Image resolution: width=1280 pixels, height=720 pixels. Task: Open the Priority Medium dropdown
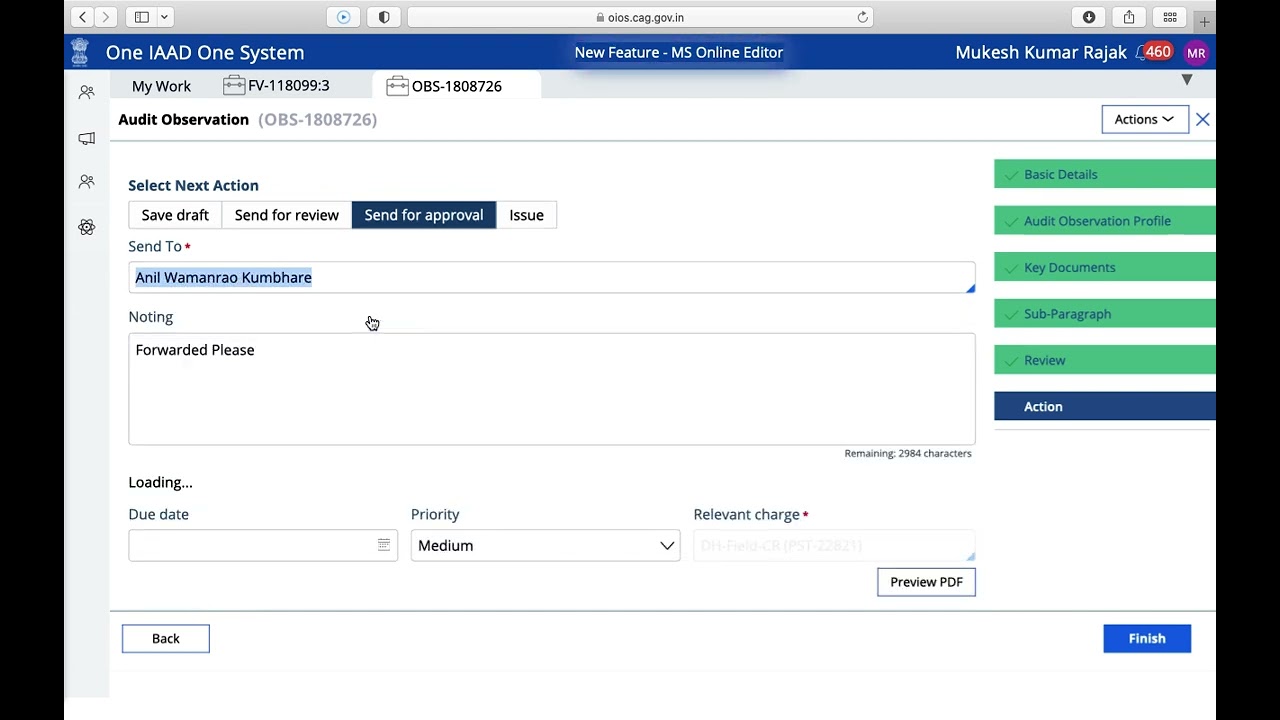point(546,545)
